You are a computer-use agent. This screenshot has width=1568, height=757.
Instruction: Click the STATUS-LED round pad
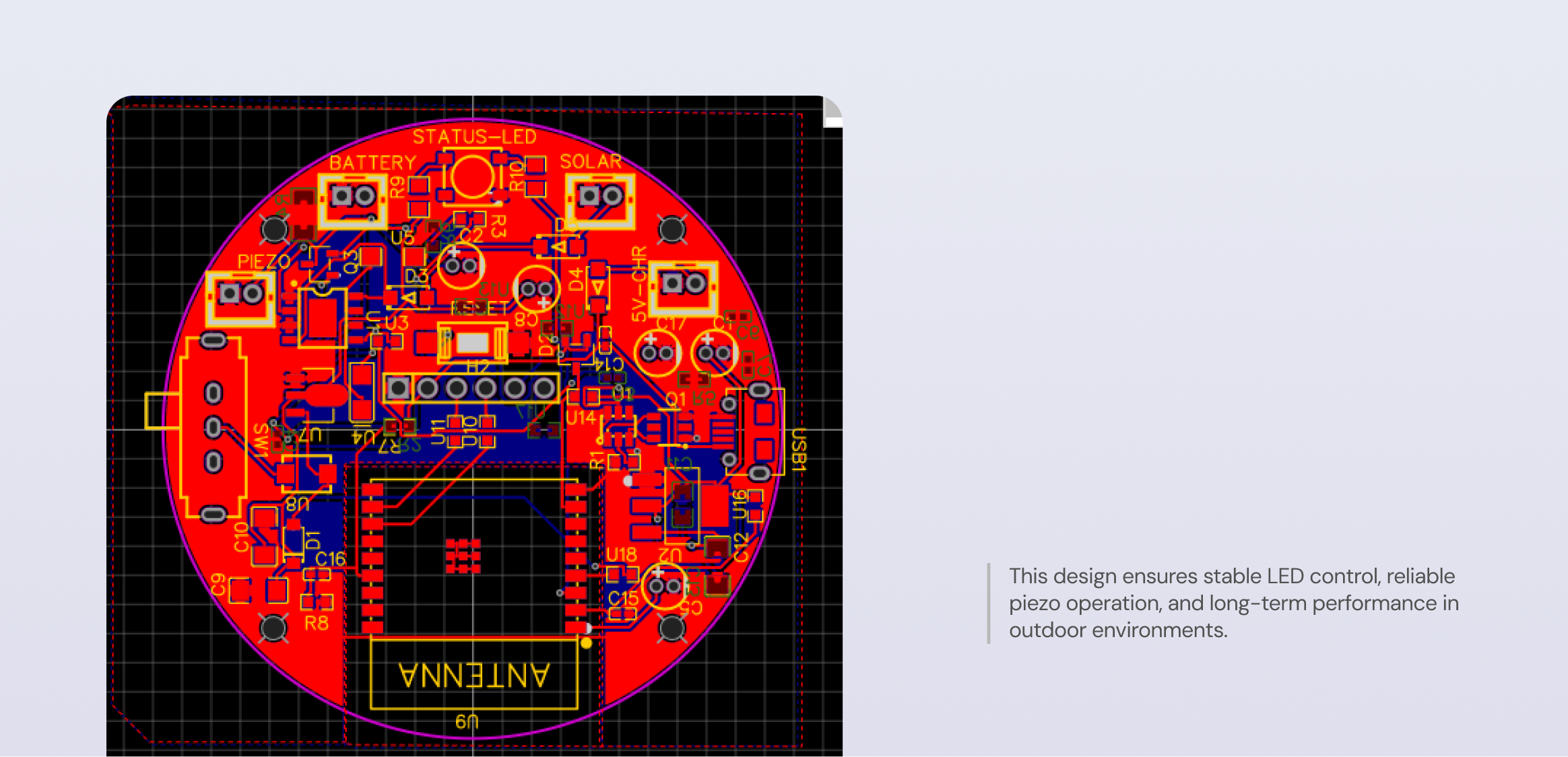(471, 176)
